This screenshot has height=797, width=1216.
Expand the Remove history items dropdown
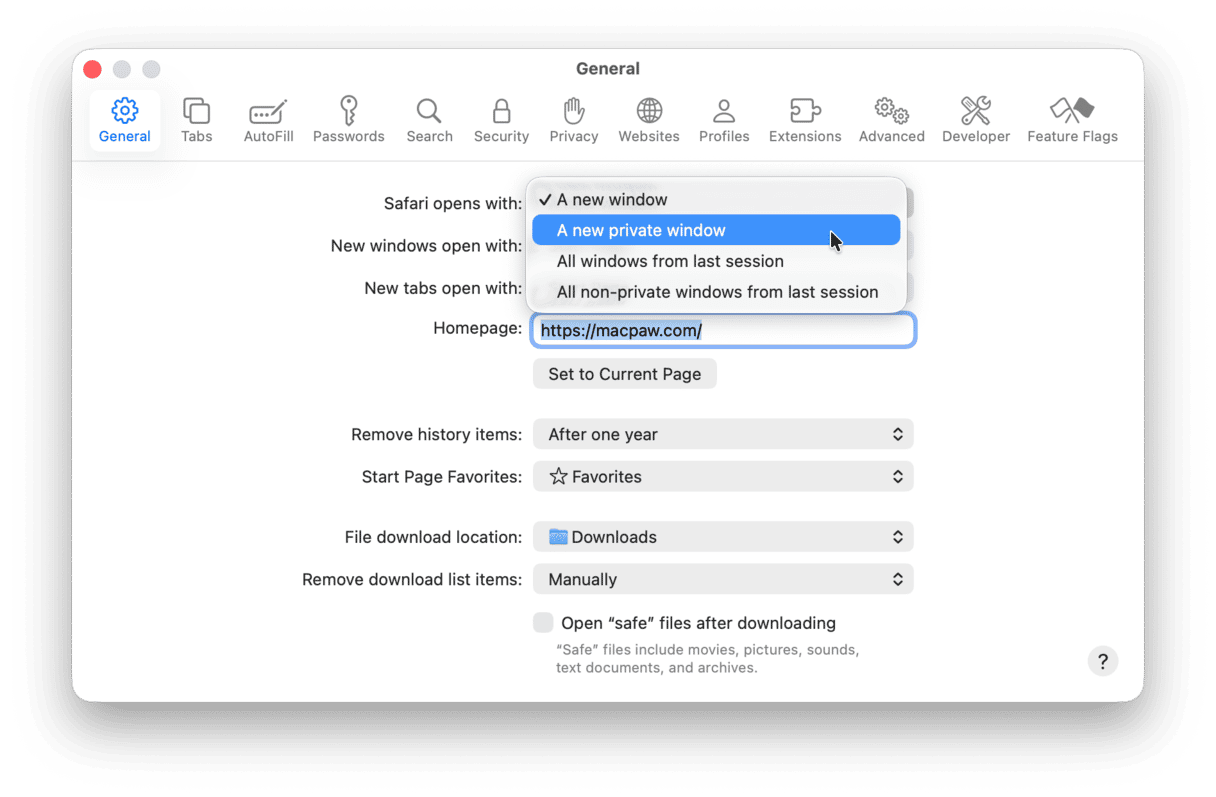point(723,434)
